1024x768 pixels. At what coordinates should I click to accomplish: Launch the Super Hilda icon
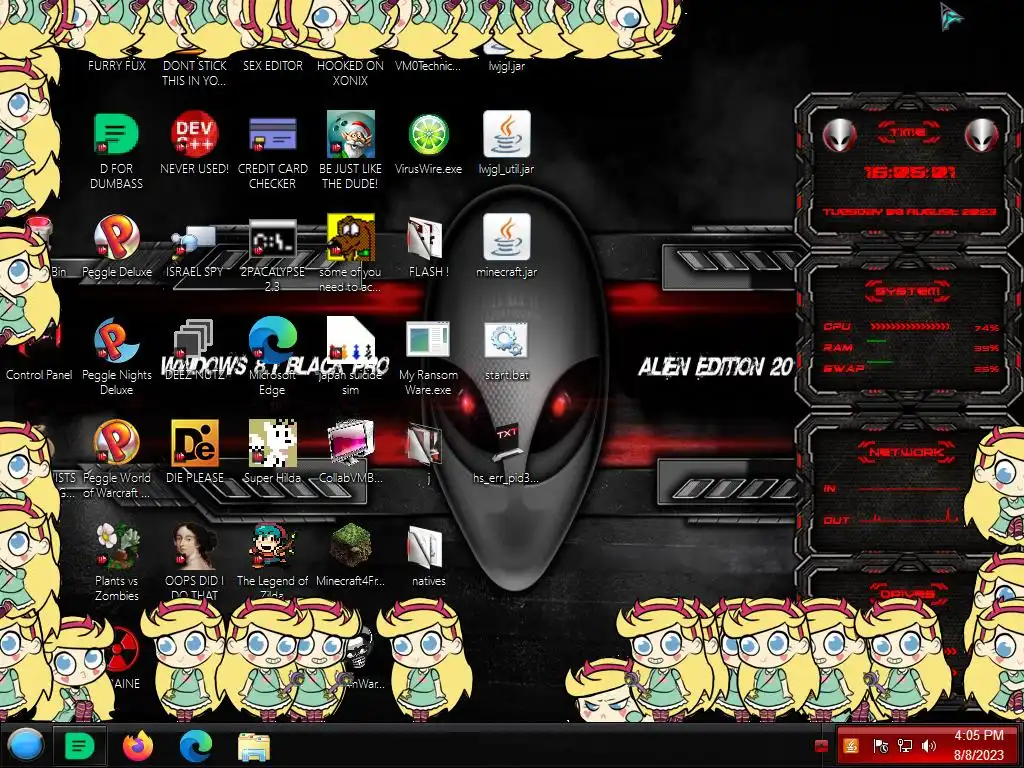click(272, 443)
